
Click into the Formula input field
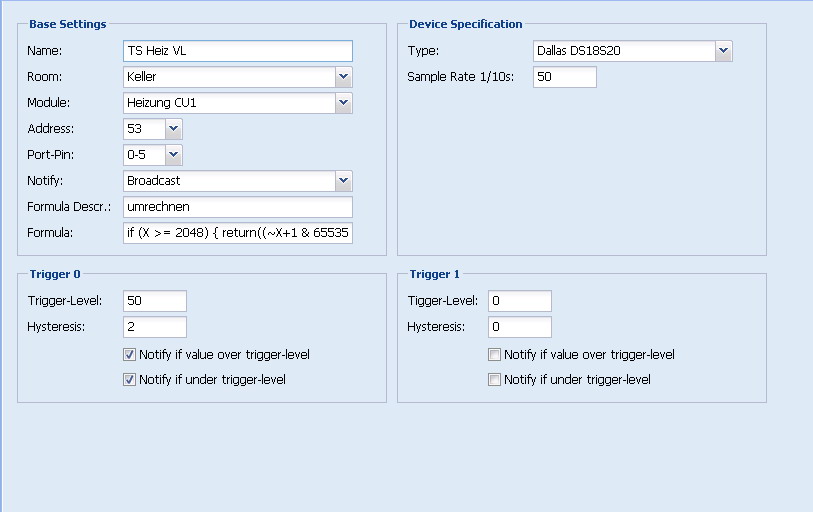pos(237,233)
